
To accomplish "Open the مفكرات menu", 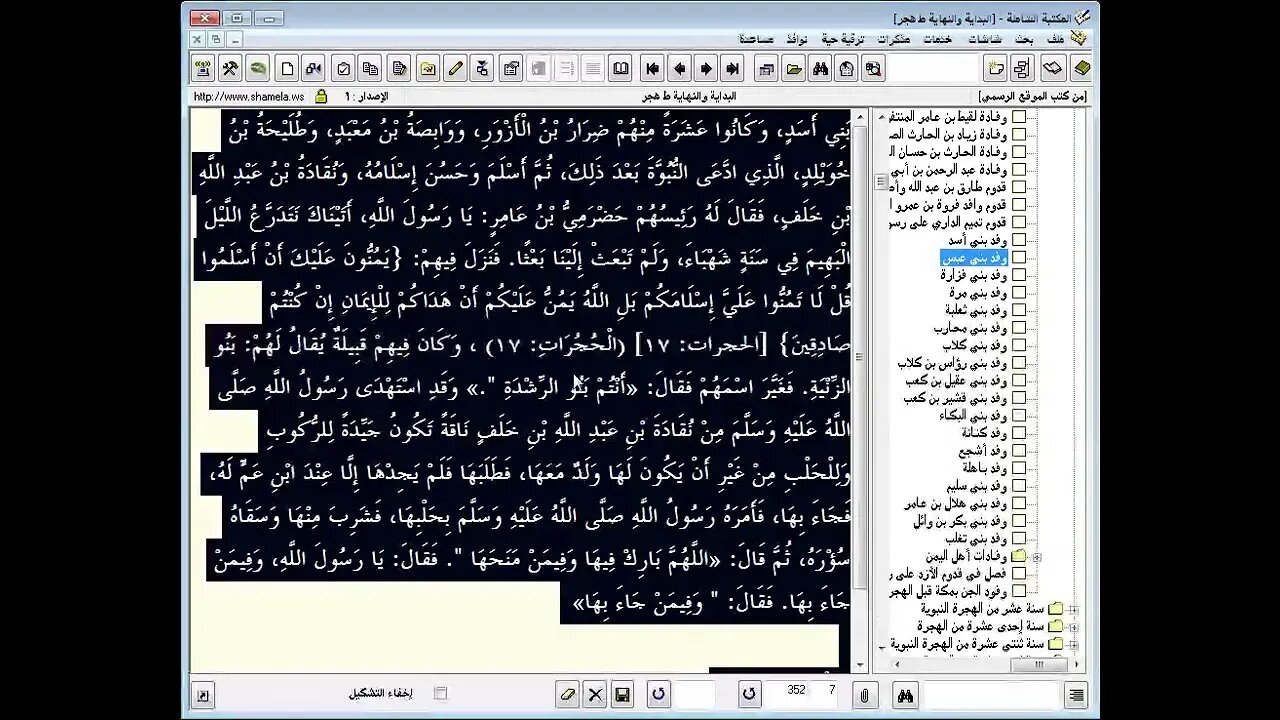I will pos(893,39).
